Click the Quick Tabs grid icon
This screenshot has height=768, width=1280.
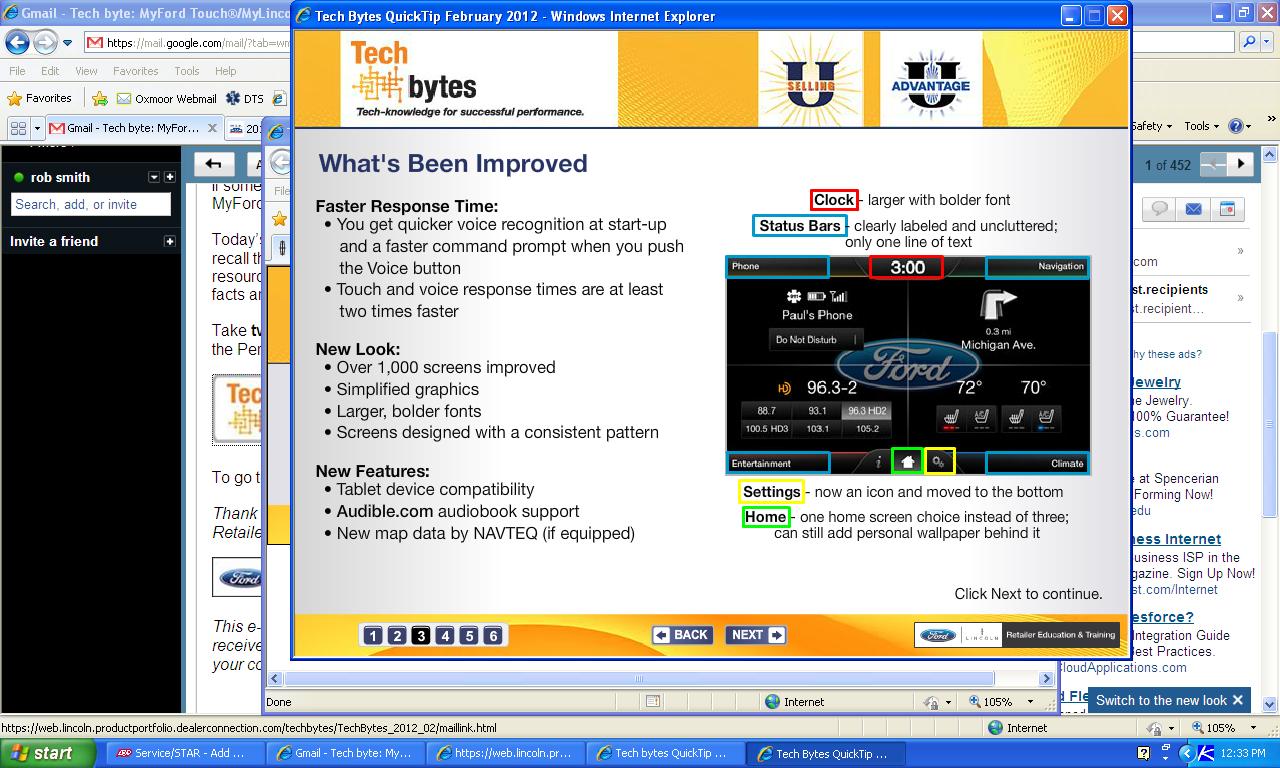click(18, 128)
